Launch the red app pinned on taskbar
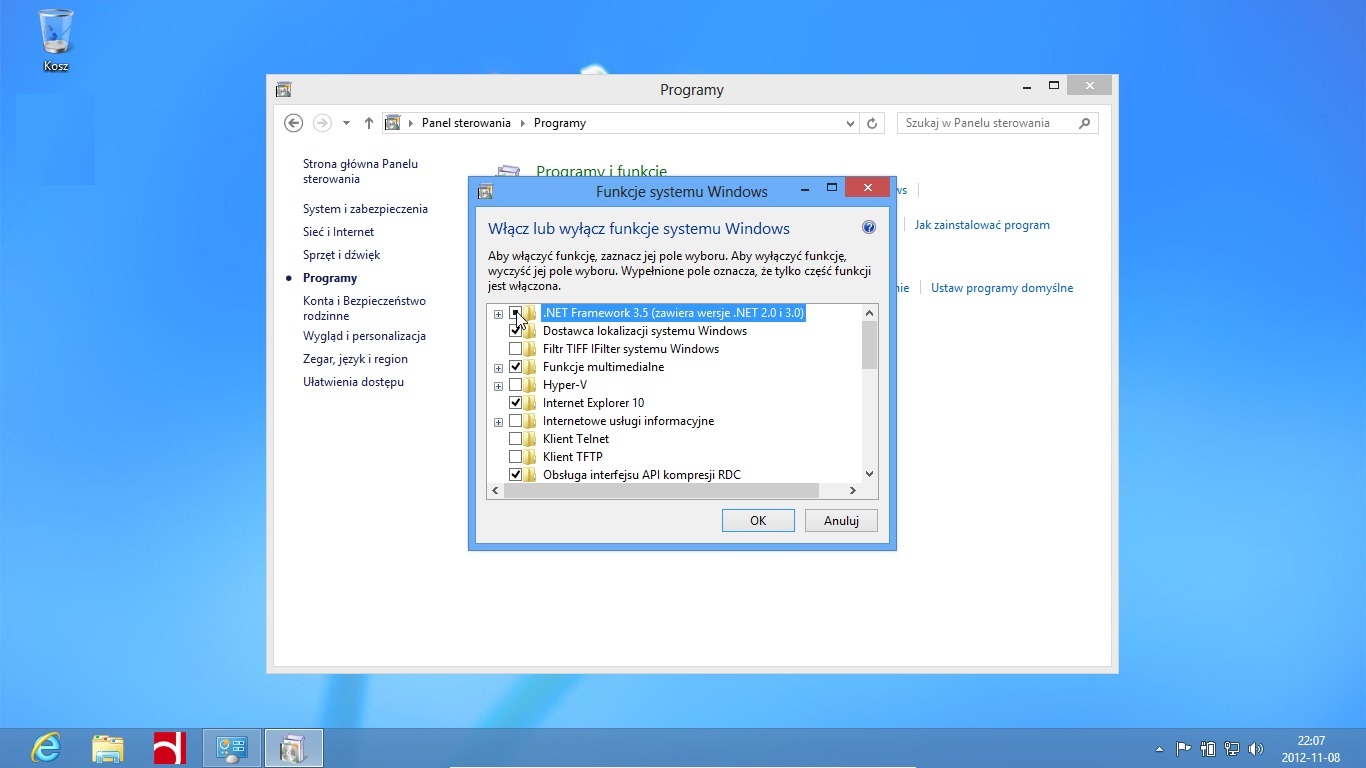 [170, 748]
